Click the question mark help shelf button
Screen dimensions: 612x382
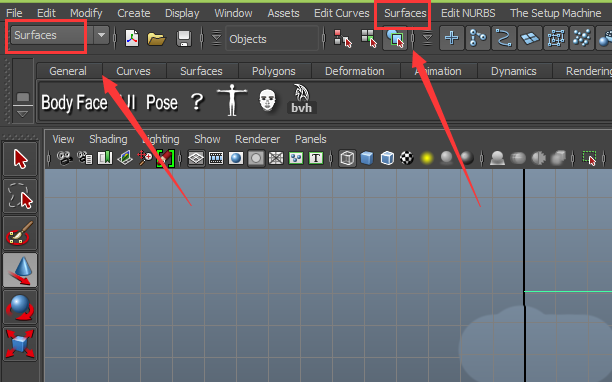point(197,102)
